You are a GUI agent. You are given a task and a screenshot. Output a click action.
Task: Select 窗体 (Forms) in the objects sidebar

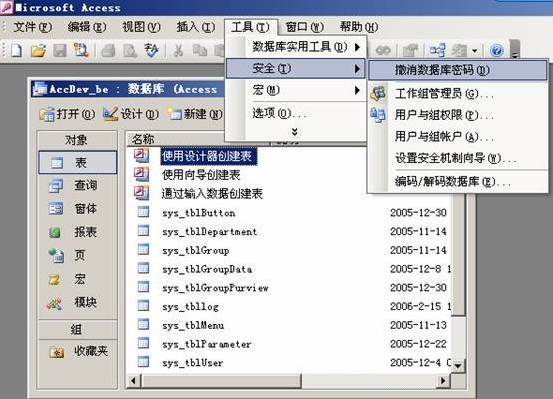click(78, 208)
